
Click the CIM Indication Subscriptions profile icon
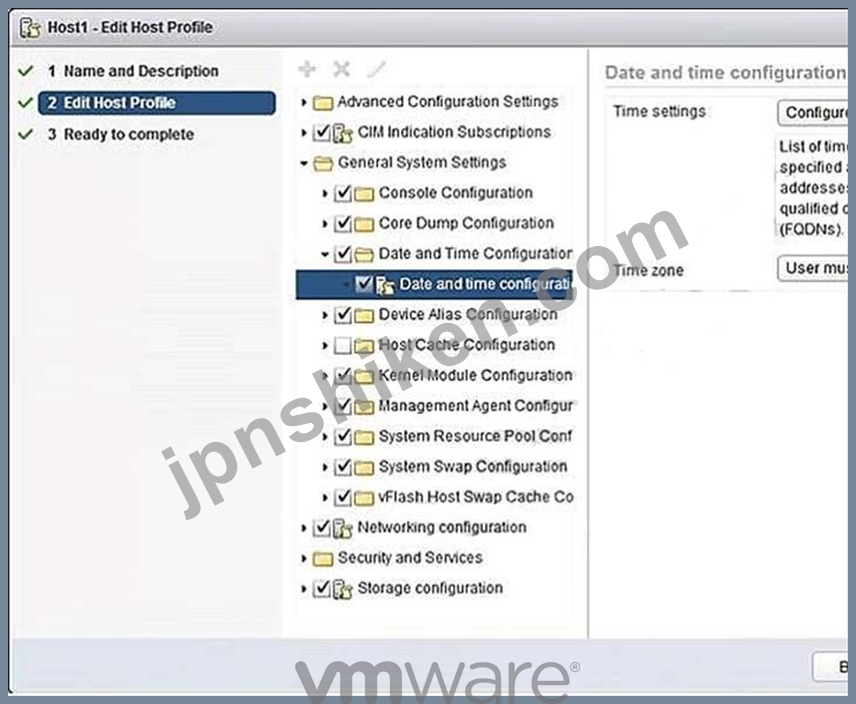(342, 133)
